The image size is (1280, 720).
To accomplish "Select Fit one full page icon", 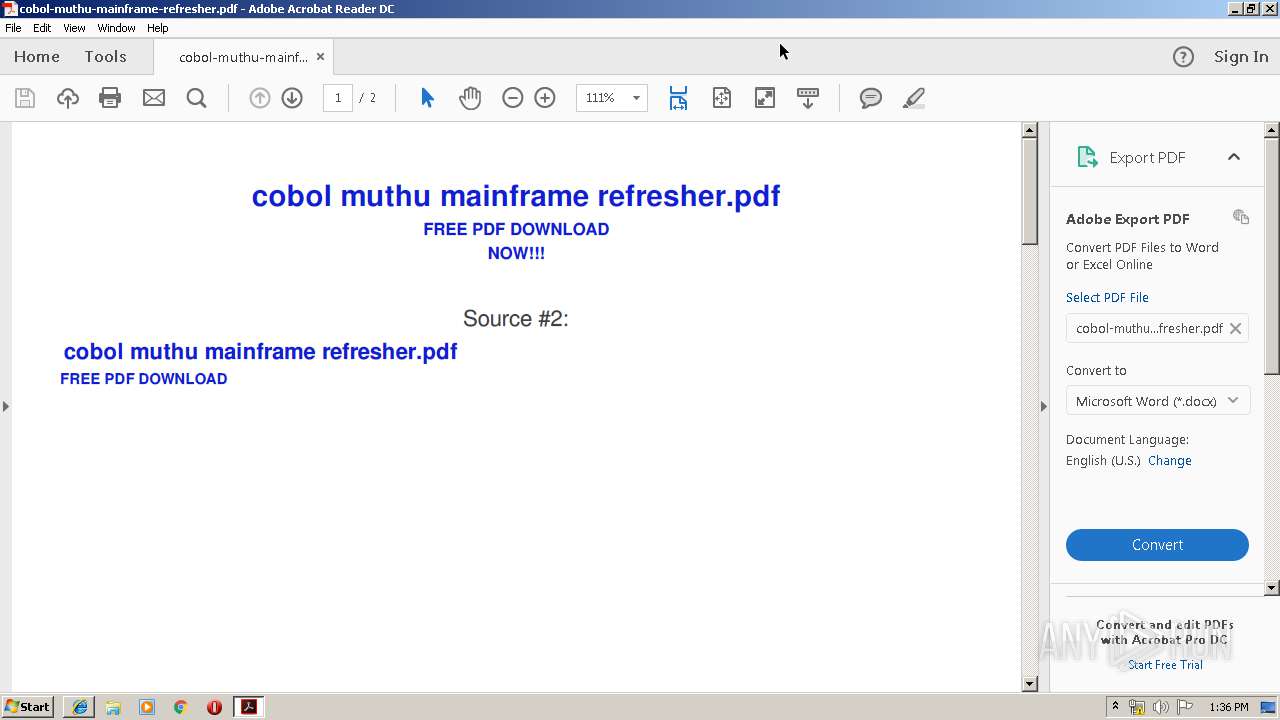I will coord(722,98).
